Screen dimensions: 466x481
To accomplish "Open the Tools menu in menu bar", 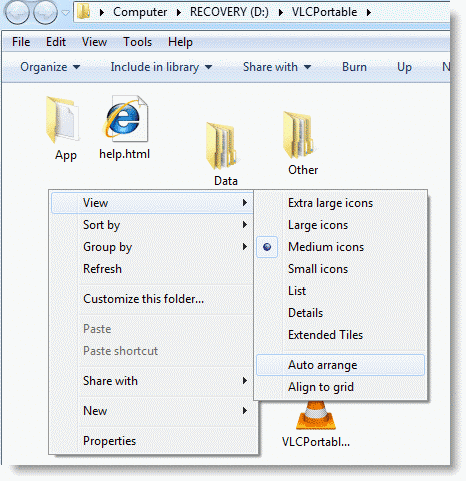I will click(137, 42).
